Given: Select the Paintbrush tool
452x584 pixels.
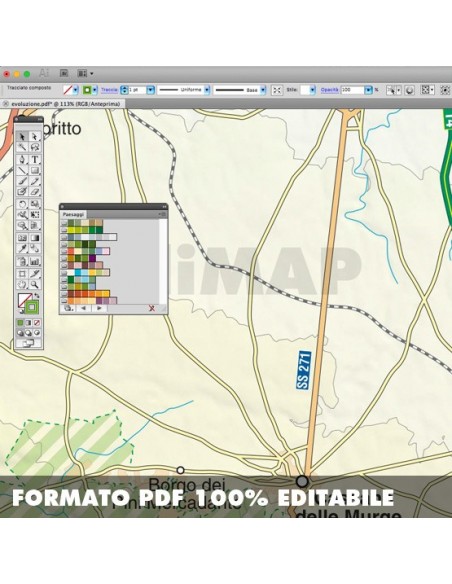Looking at the screenshot, I should point(22,181).
